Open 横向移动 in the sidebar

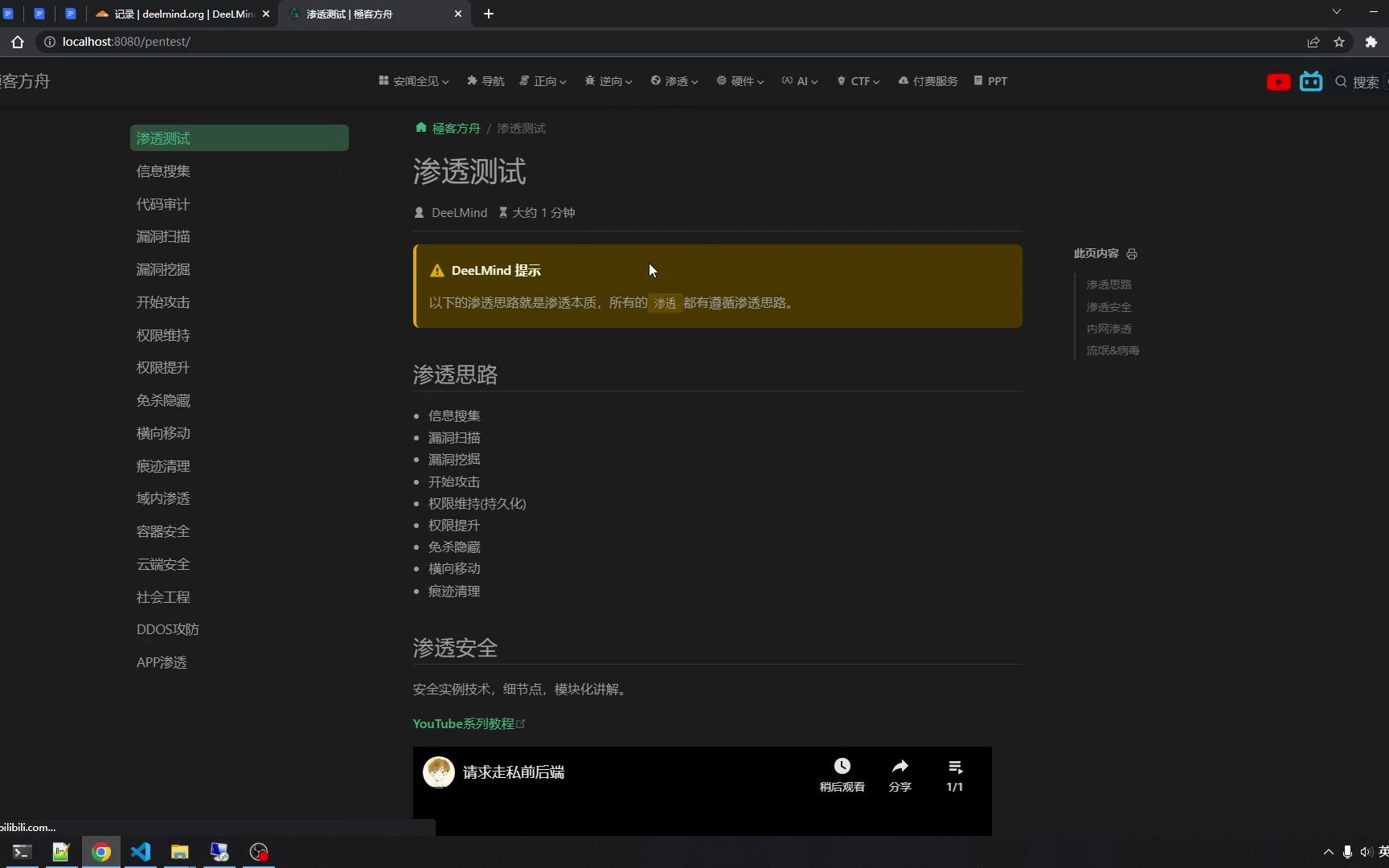coord(239,433)
